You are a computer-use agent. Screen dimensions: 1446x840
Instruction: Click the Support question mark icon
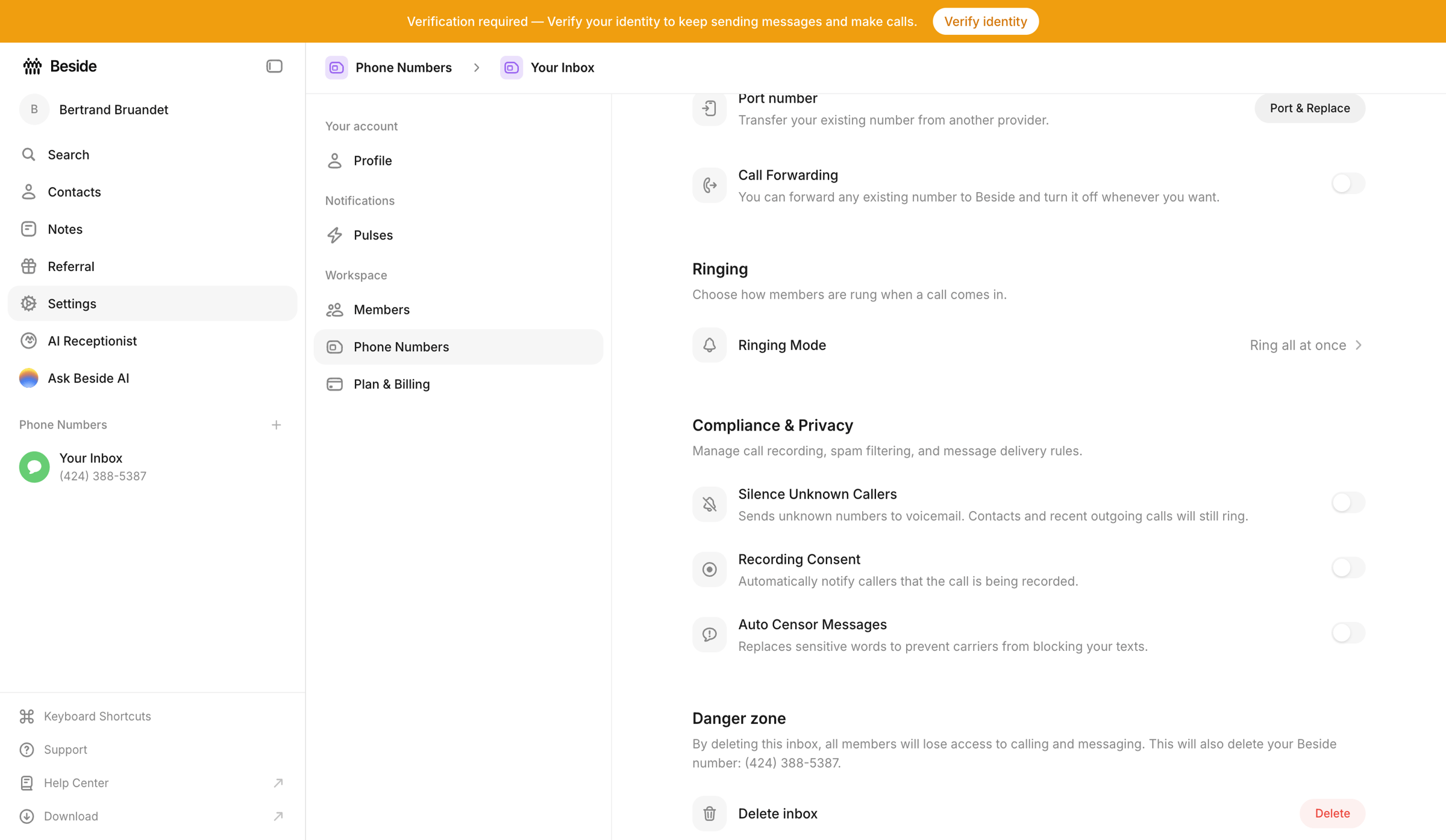coord(27,750)
